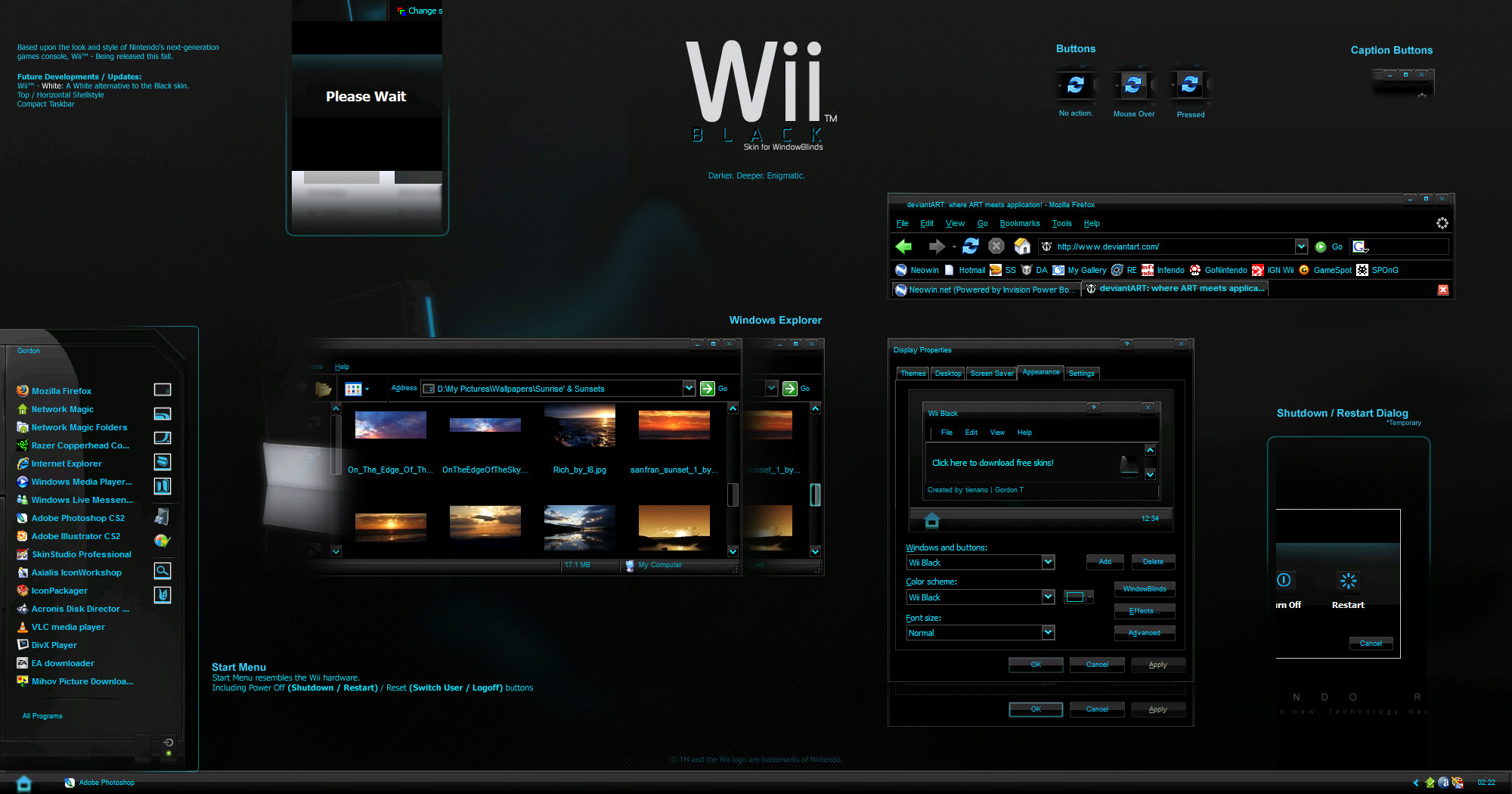1512x794 pixels.
Task: Open the Forward history arrow dropdown in Firefox
Action: (954, 247)
